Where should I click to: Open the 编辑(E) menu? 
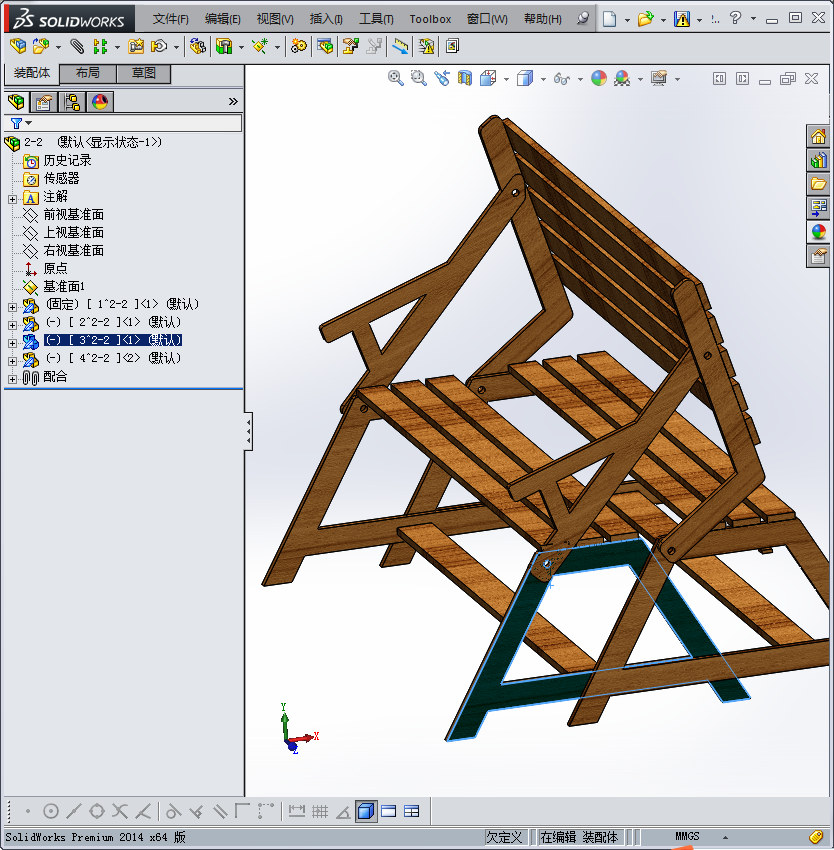pyautogui.click(x=222, y=19)
